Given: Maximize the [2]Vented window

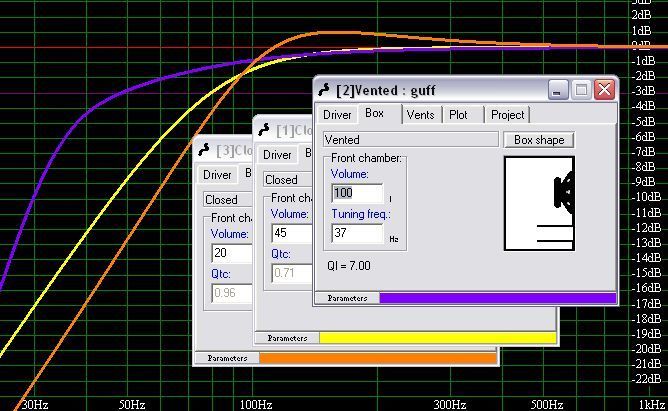Looking at the screenshot, I should coord(581,90).
